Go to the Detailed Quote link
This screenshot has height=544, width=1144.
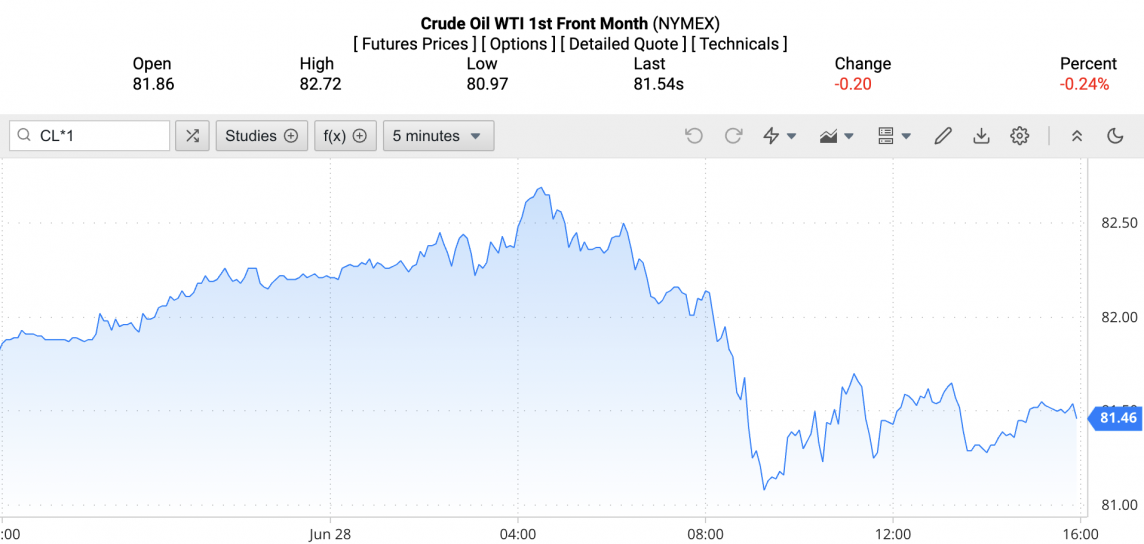623,44
